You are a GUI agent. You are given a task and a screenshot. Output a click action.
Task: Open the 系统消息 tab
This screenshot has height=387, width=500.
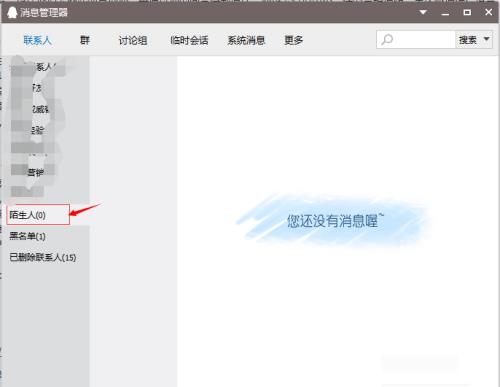click(246, 40)
